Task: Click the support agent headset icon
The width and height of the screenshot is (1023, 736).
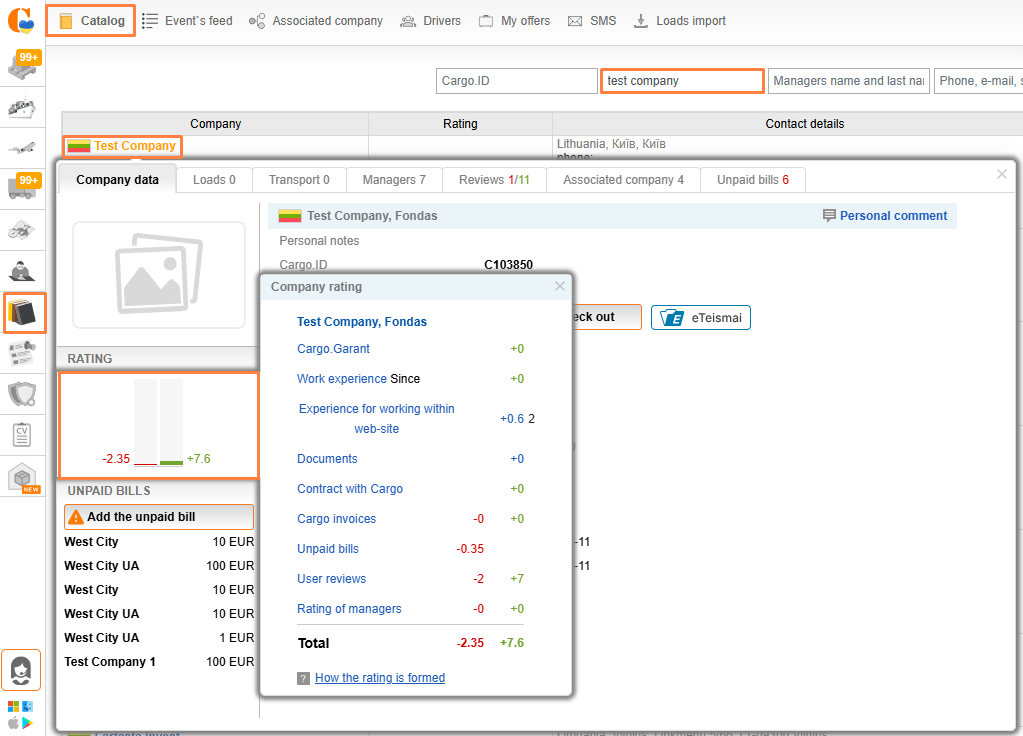Action: tap(21, 669)
